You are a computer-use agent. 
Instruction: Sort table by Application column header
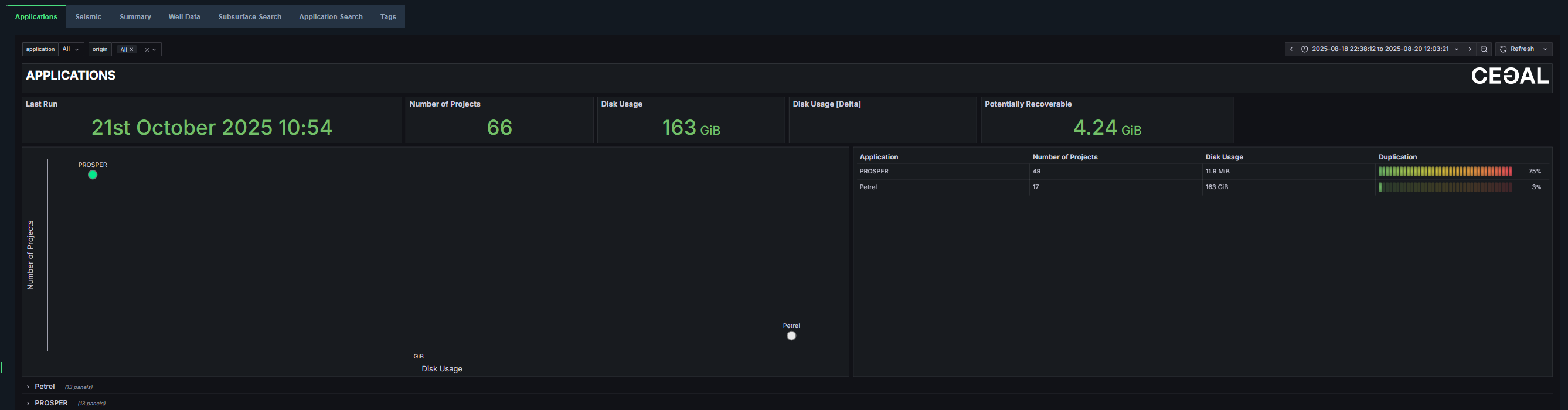[x=878, y=157]
